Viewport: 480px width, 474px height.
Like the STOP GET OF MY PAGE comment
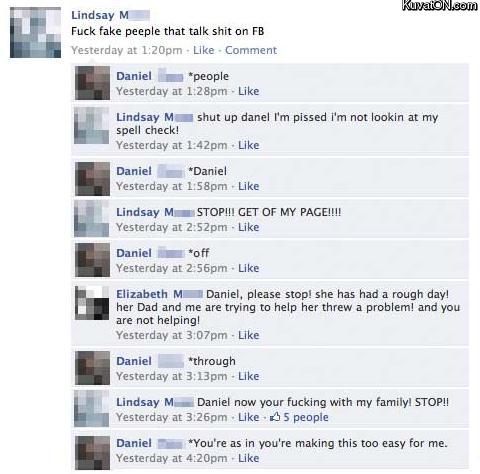pyautogui.click(x=248, y=227)
